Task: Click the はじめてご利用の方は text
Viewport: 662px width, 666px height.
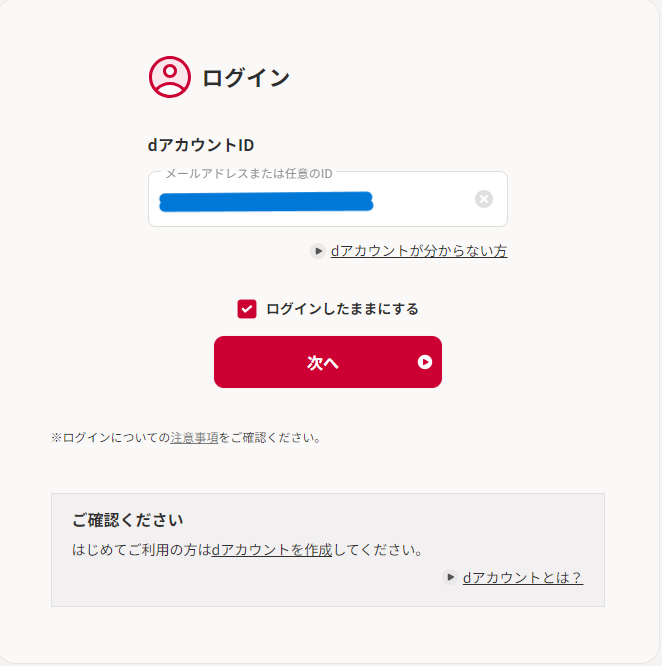Action: [142, 550]
